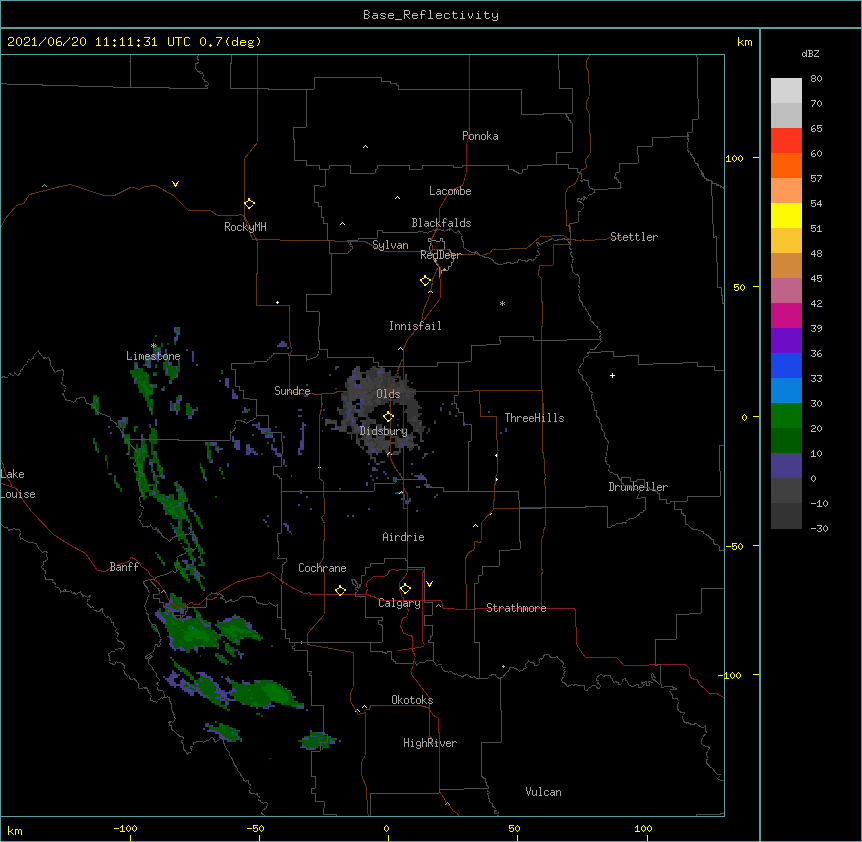Click the green 30 dBZ legend swatch
The height and width of the screenshot is (842, 862).
tap(786, 416)
